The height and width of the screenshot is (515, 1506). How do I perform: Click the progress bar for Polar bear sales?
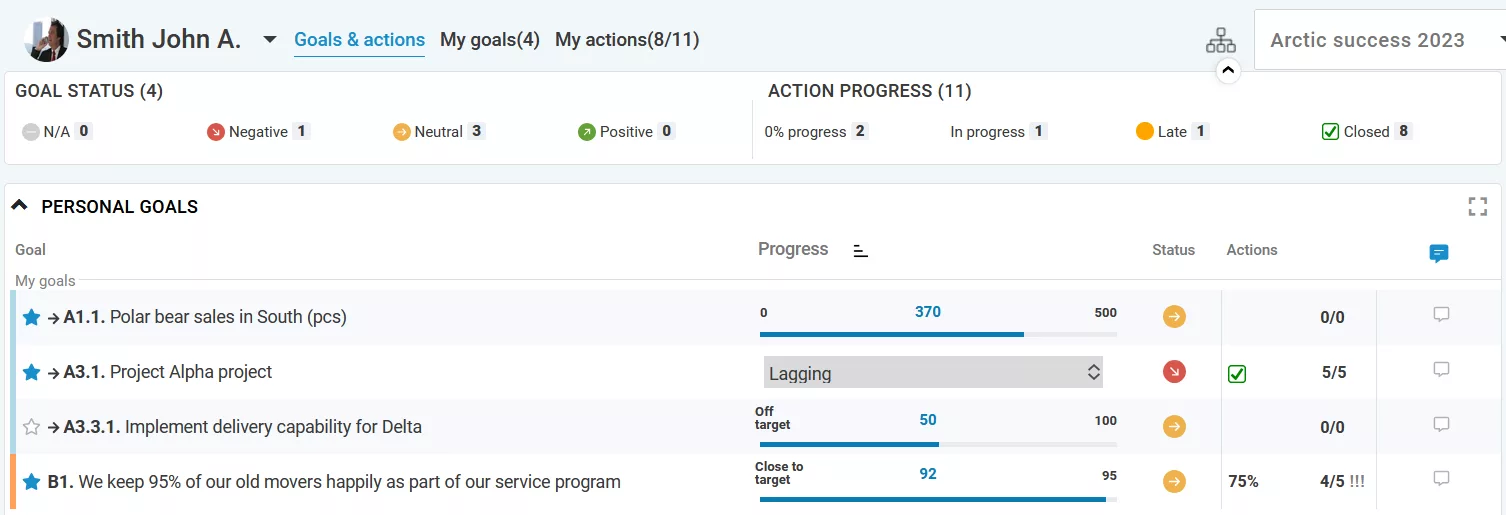click(x=938, y=334)
